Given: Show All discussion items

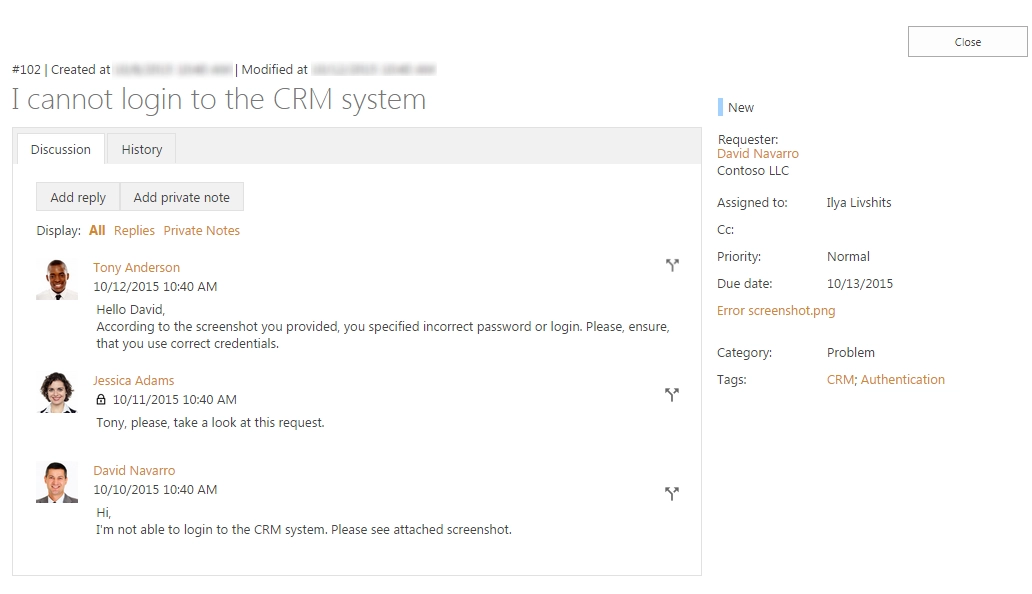Looking at the screenshot, I should pos(97,230).
